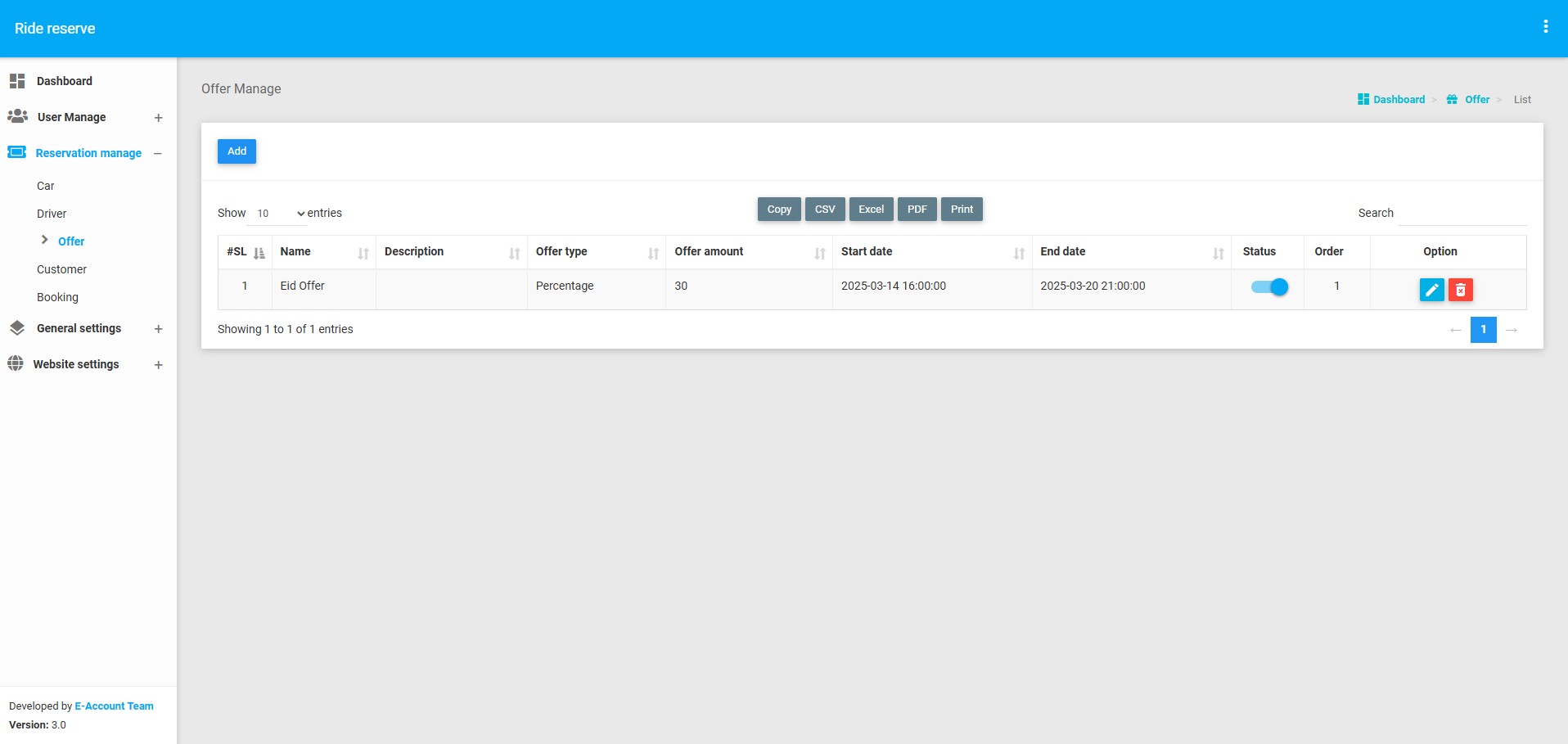Go to the Customer menu item
This screenshot has height=744, width=1568.
(x=61, y=269)
